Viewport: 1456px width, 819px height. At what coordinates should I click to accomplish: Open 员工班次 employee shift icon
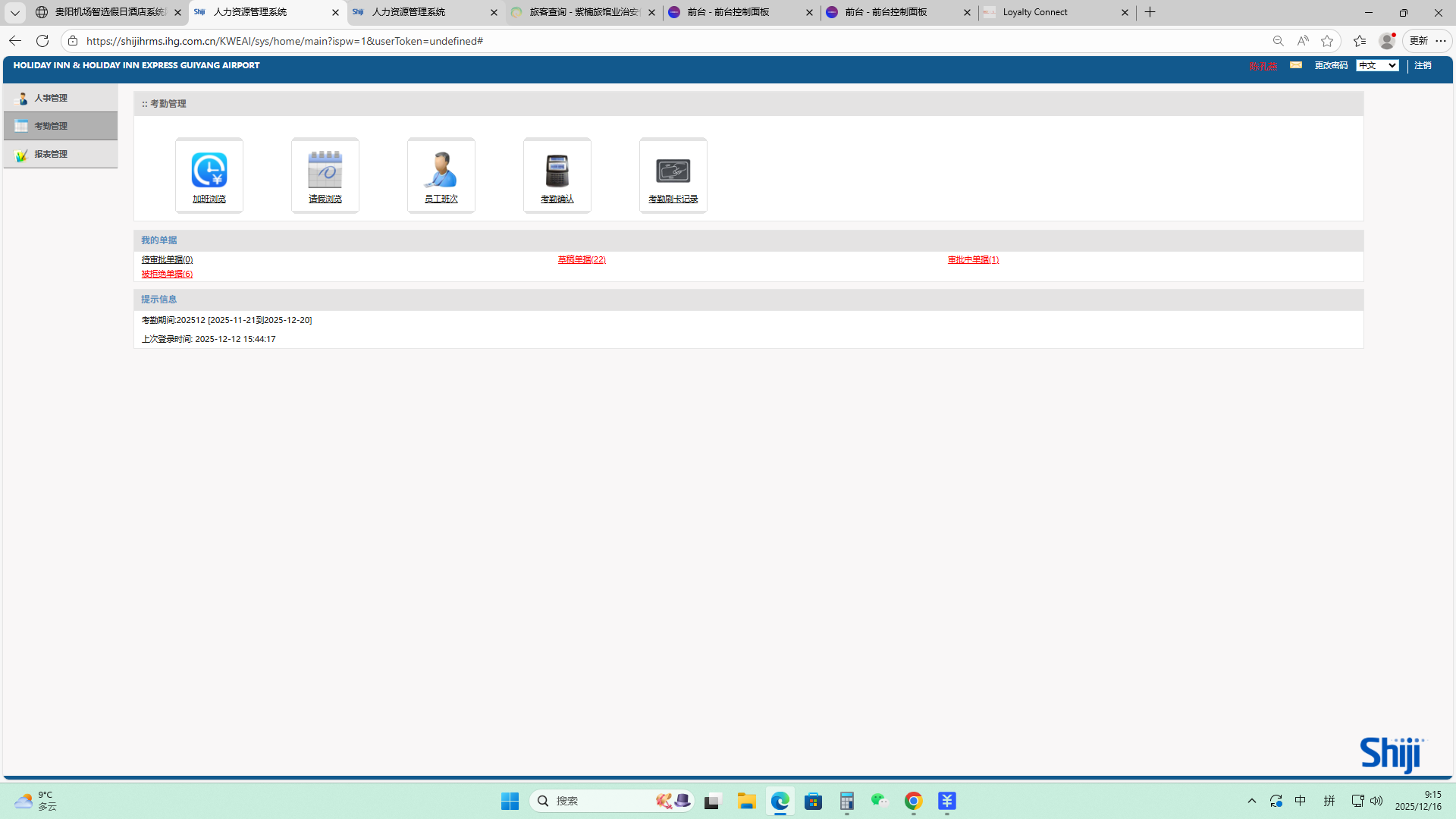(441, 174)
